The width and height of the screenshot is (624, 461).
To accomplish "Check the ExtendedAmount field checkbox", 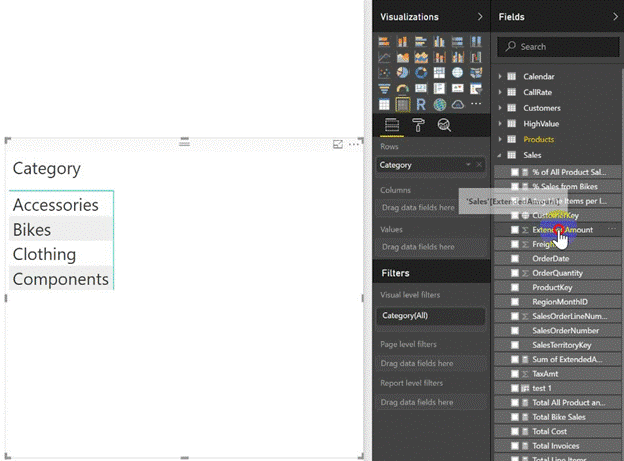I will 515,230.
